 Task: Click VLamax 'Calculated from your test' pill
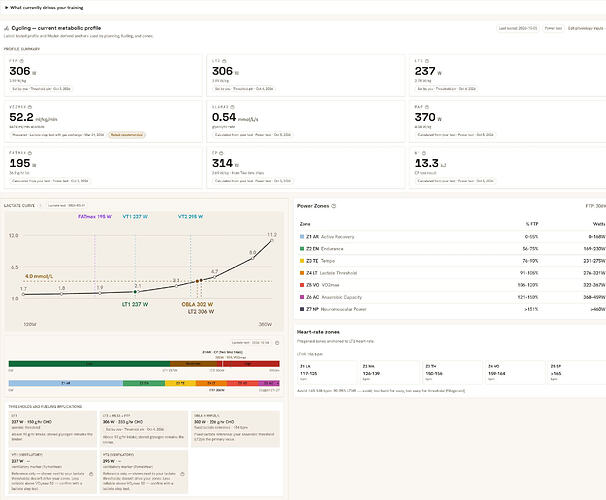point(253,135)
